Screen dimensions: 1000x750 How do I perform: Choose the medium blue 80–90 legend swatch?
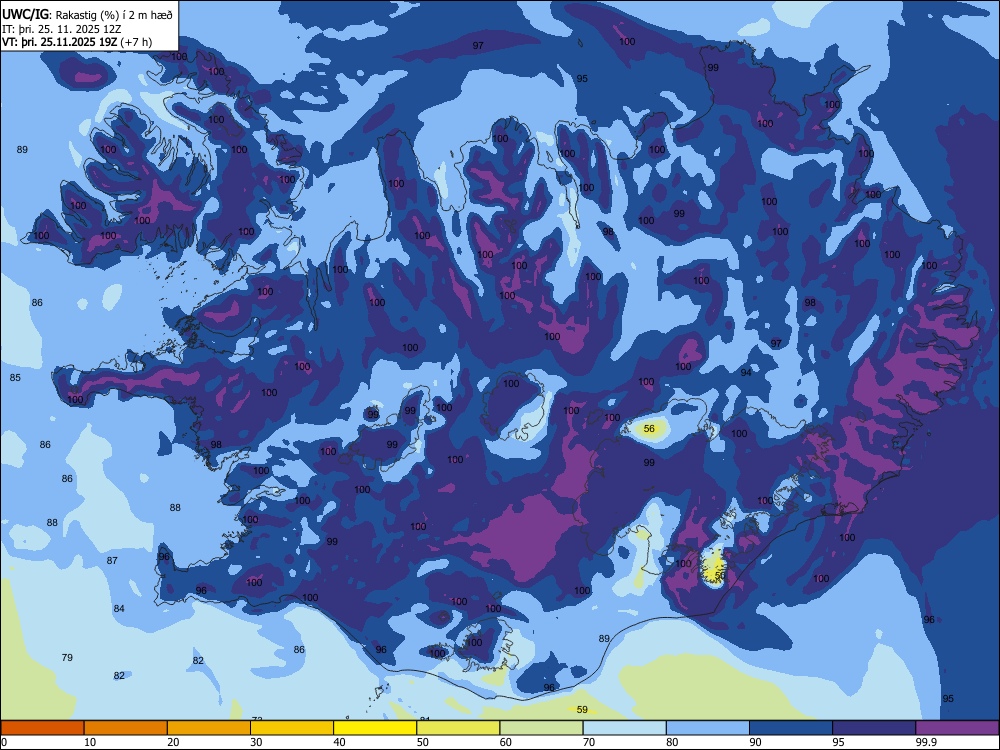[708, 728]
